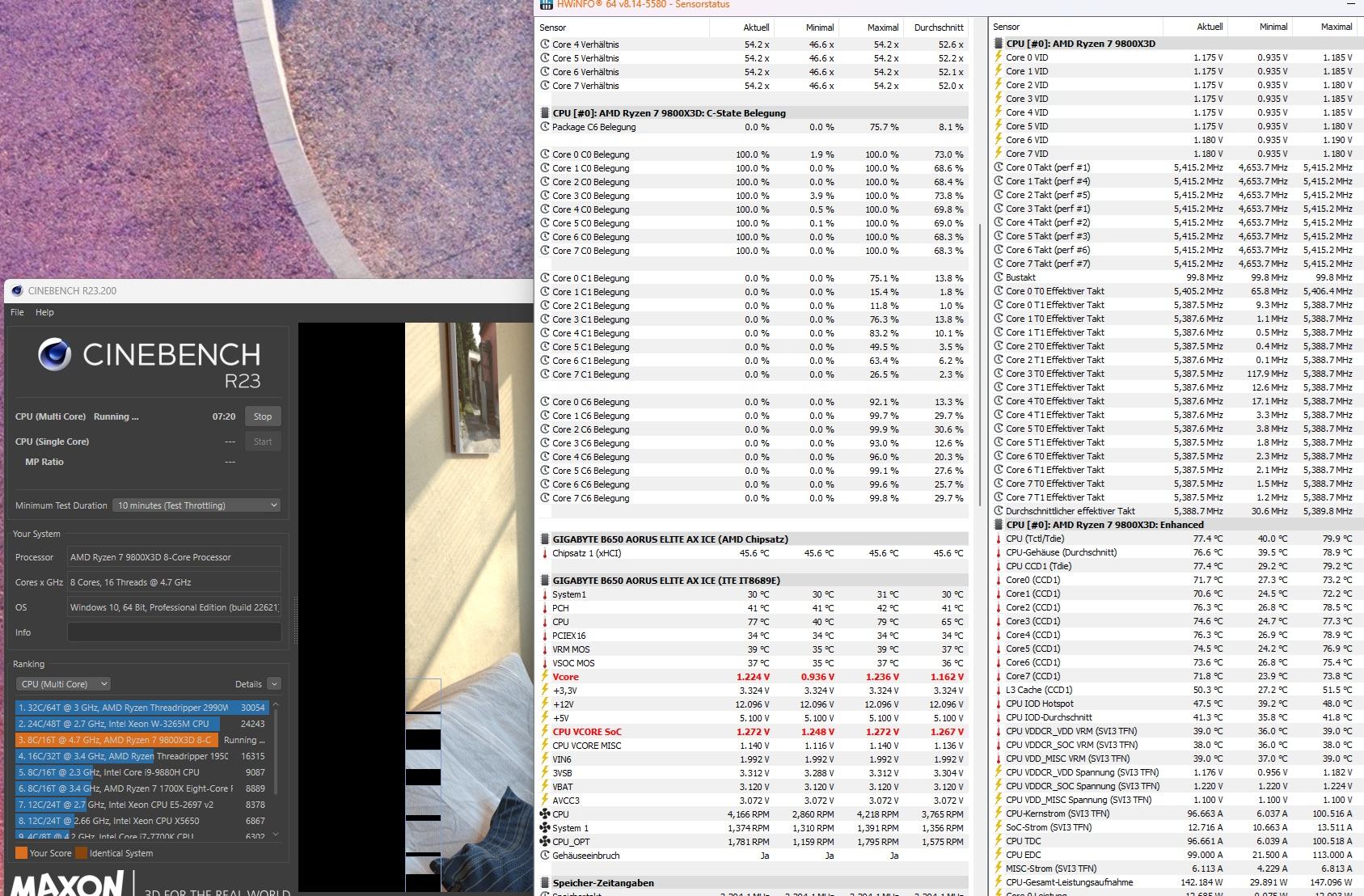This screenshot has height=896, width=1364.
Task: Select the SoC-Strom (SVI3 TFN) row
Action: coord(1175,827)
